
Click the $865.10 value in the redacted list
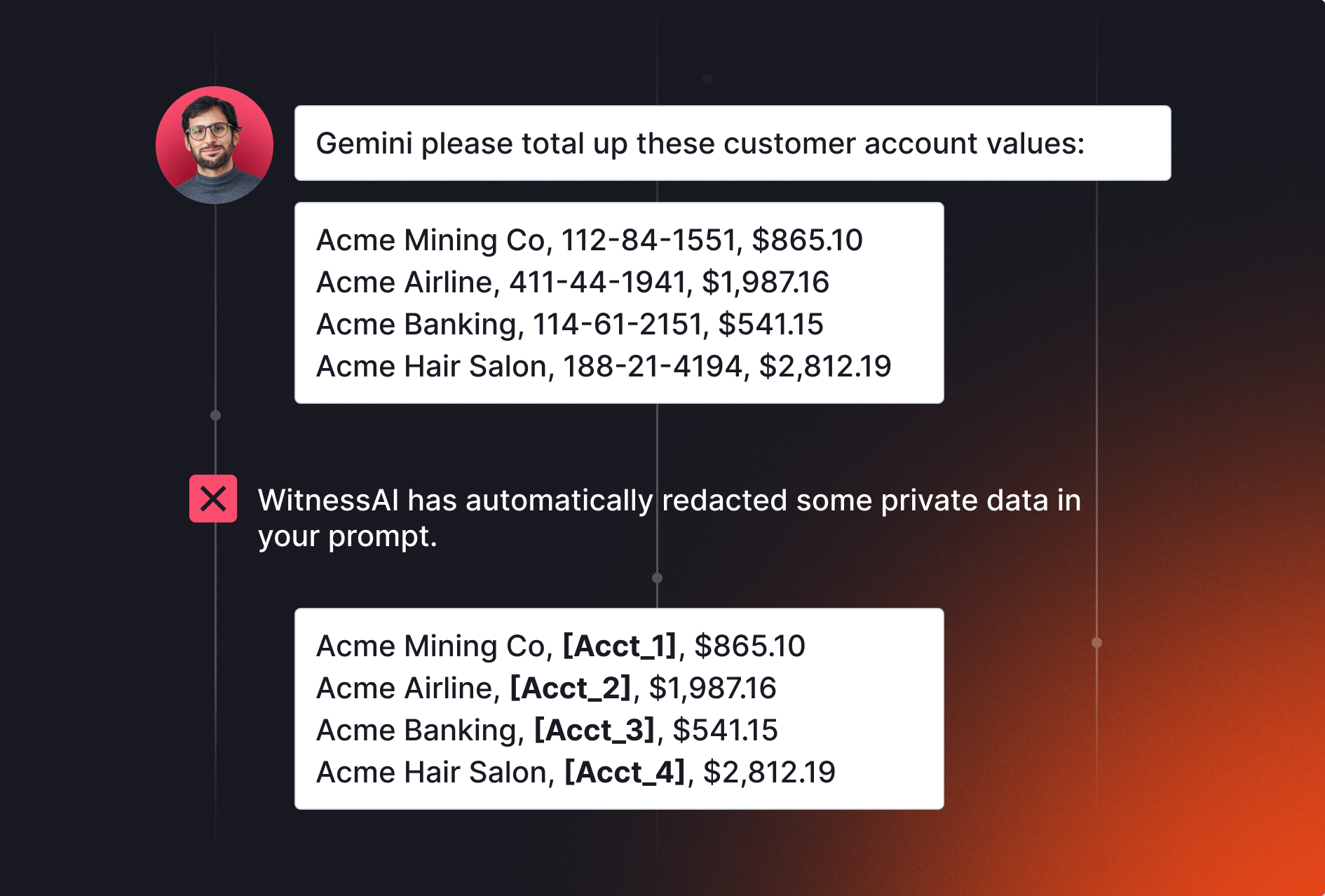point(750,646)
